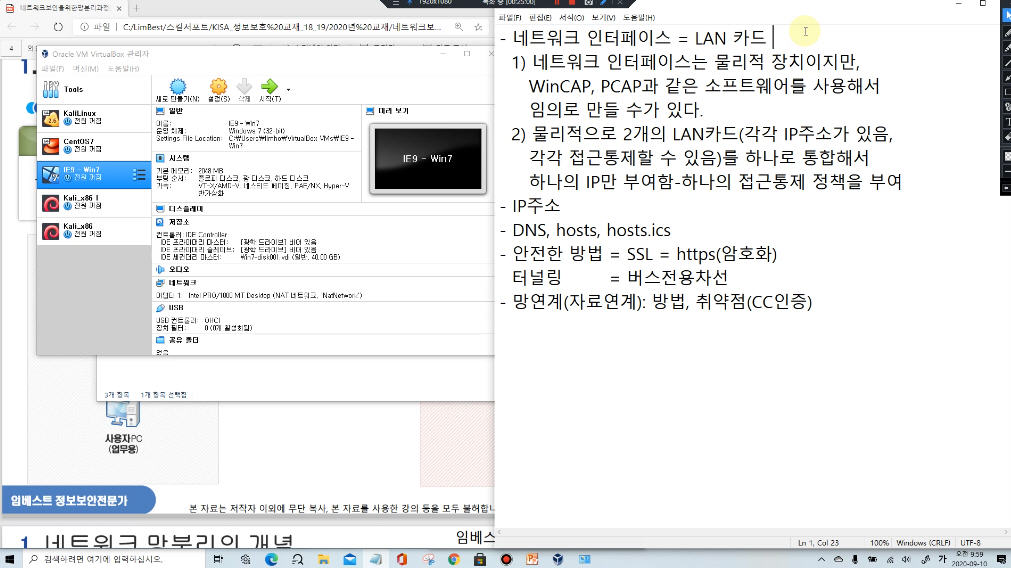Open new browser tab with plus button
1011x568 pixels.
coord(136,8)
